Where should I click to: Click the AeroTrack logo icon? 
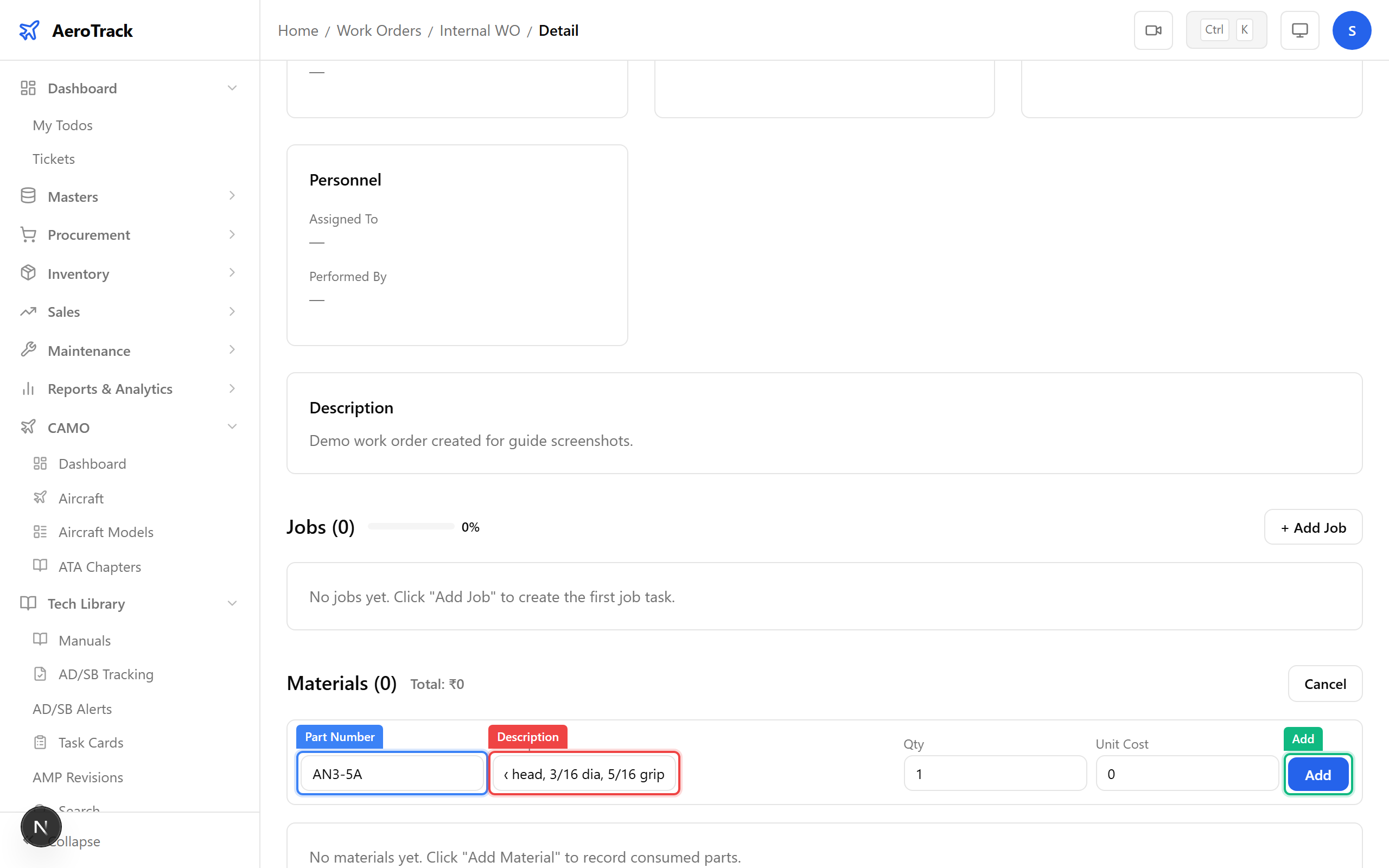coord(29,30)
